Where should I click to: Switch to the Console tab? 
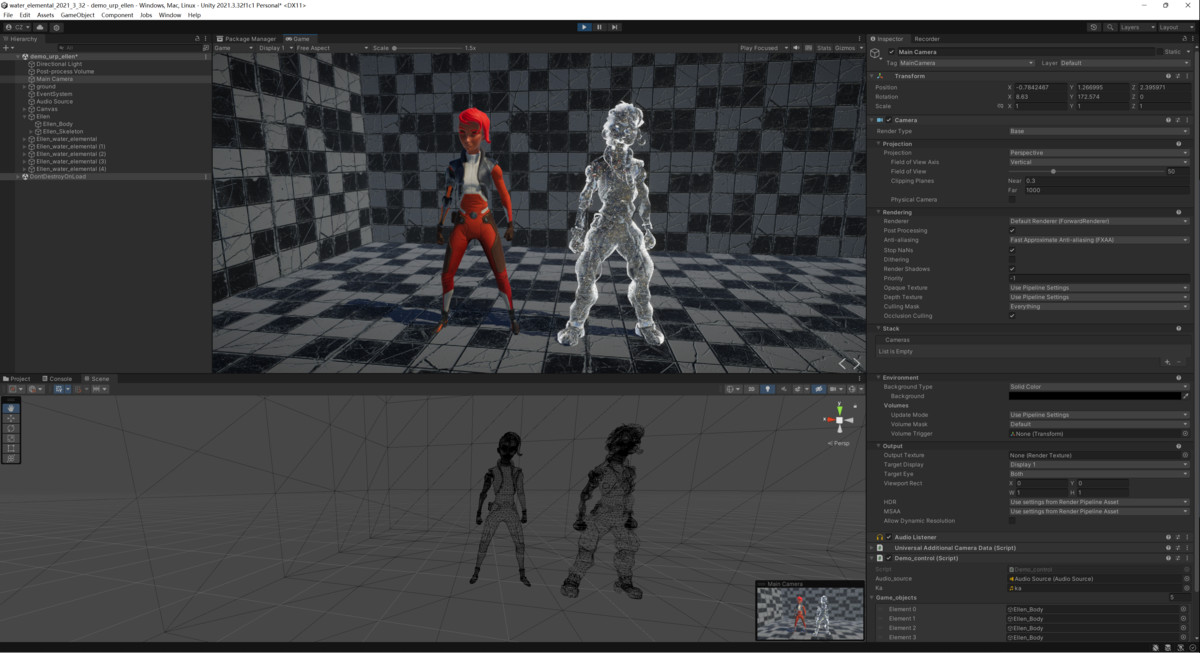[57, 379]
